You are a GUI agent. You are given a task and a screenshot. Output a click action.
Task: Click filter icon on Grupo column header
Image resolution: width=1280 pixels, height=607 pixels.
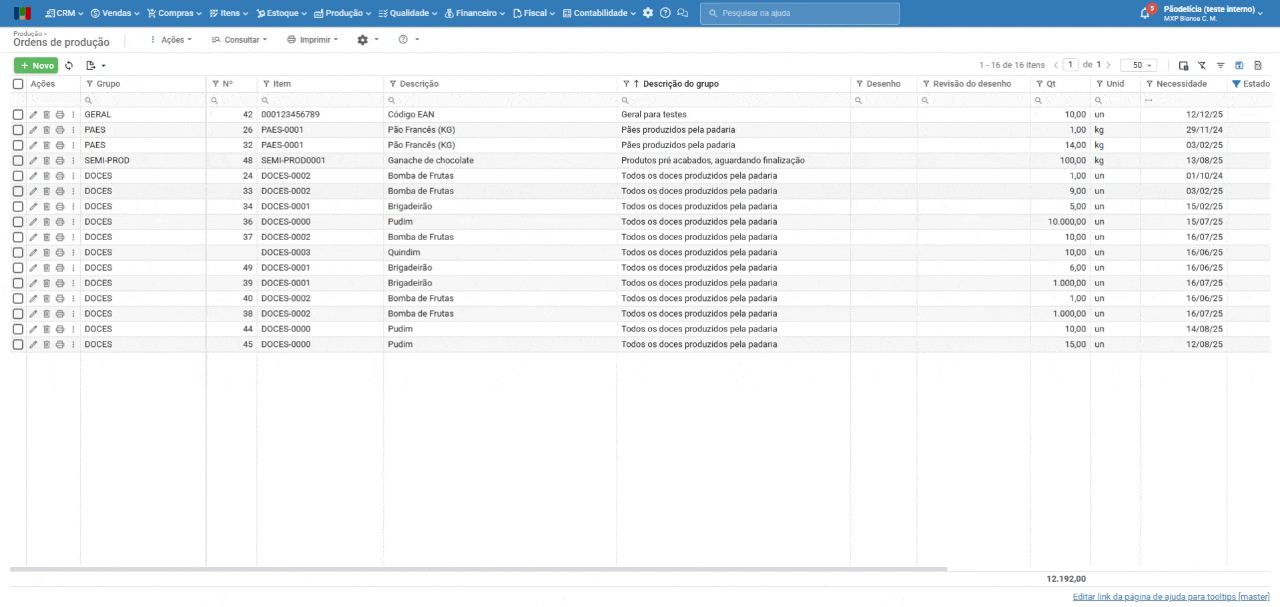(x=89, y=84)
